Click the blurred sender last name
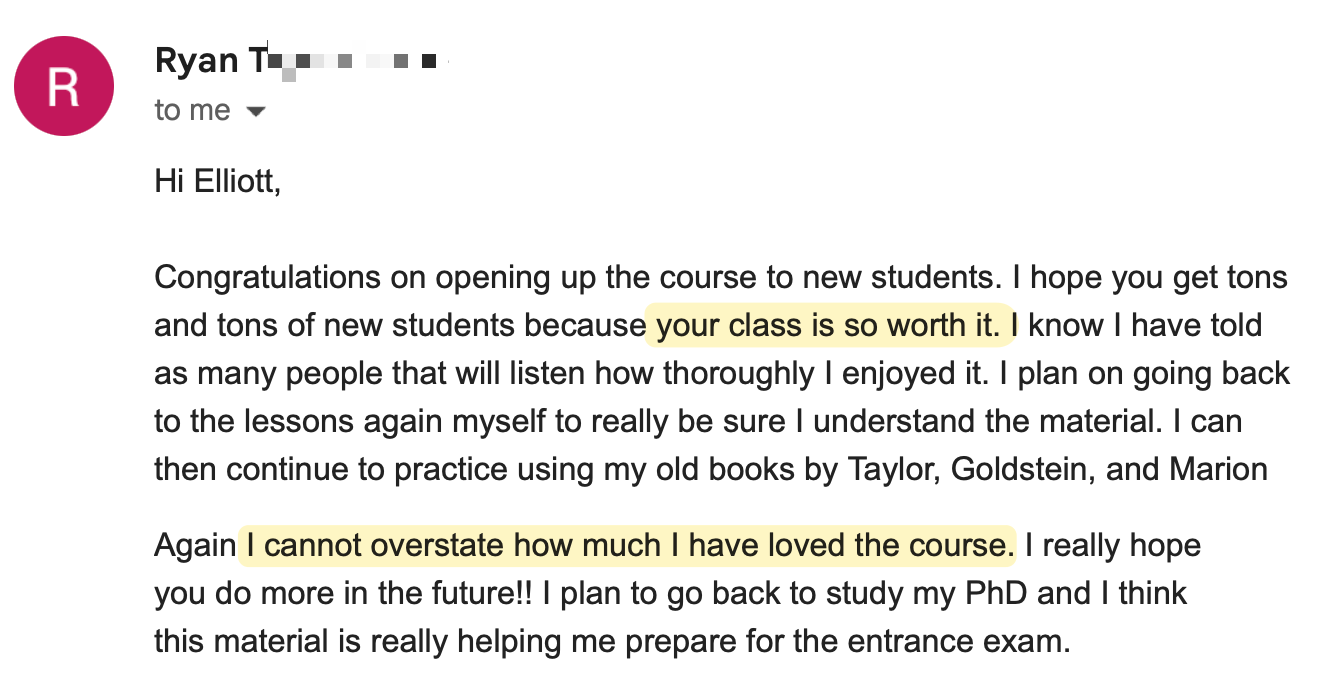This screenshot has height=694, width=1332. point(350,63)
